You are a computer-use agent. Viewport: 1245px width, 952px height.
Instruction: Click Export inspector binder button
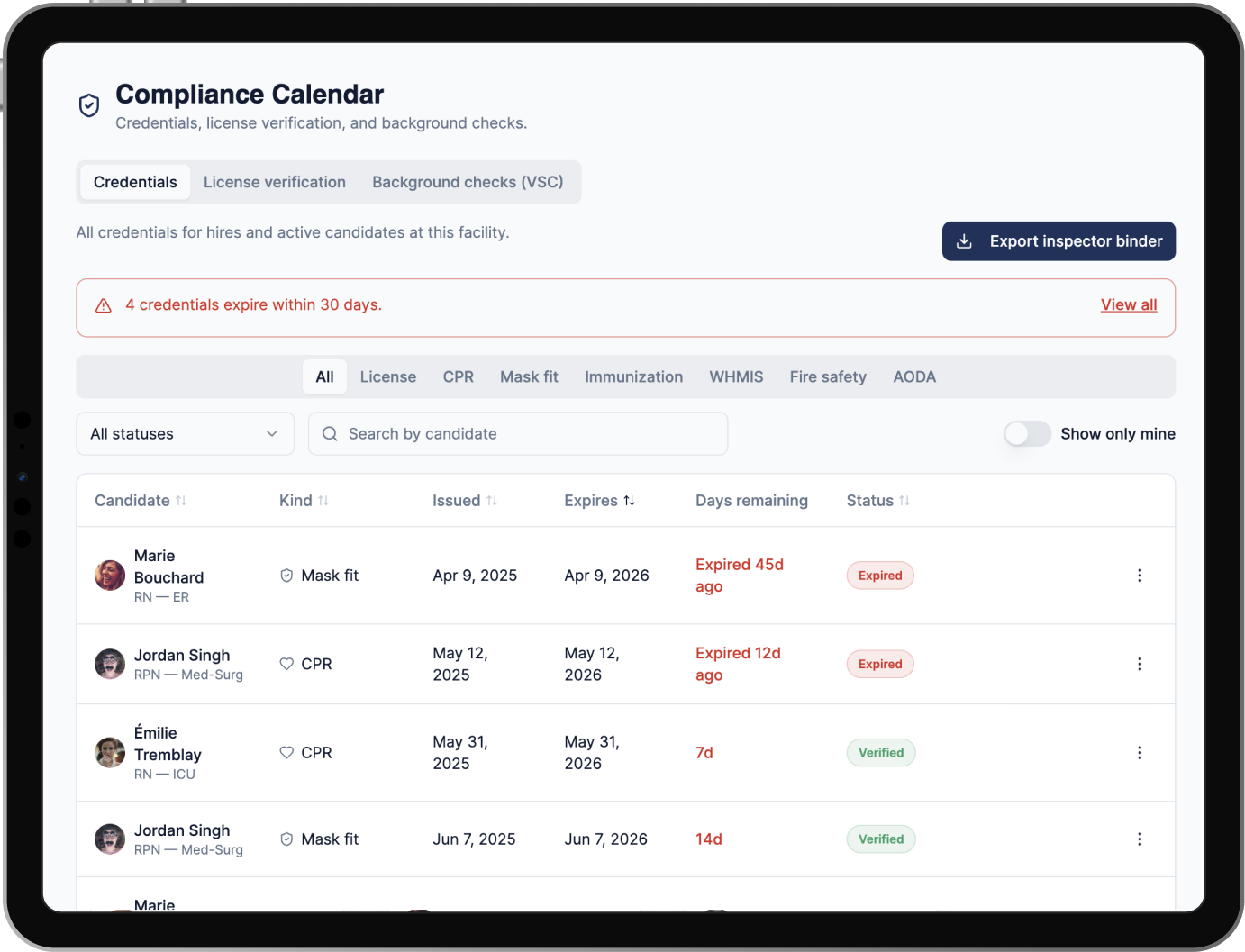[1059, 241]
